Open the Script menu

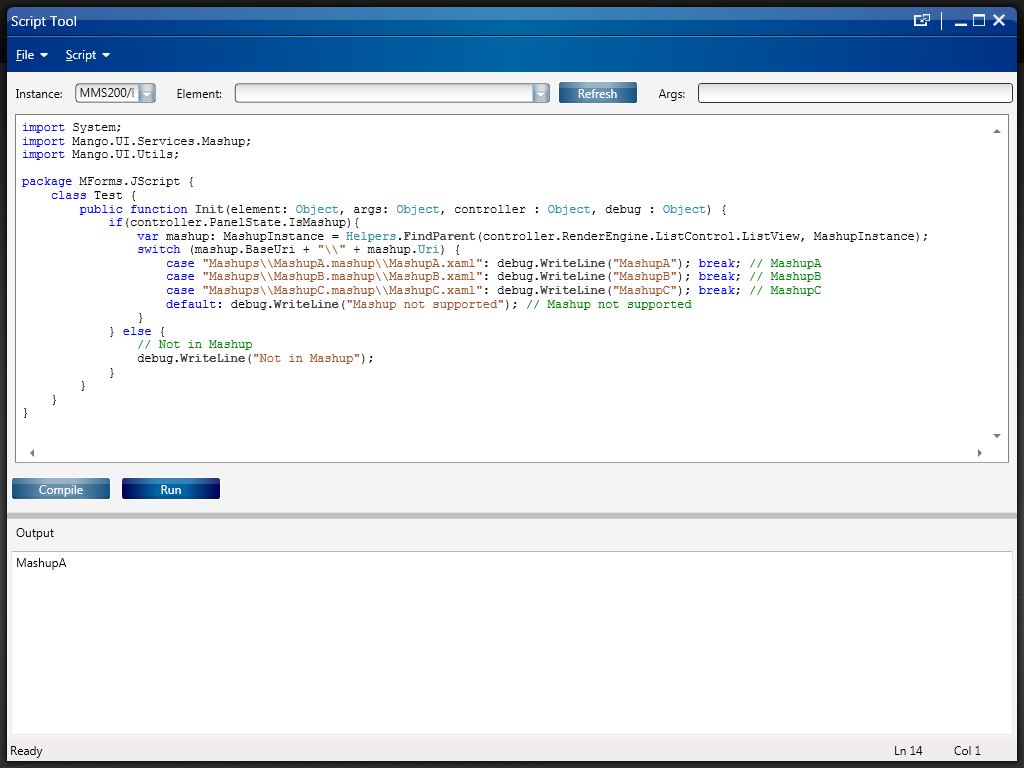pyautogui.click(x=87, y=55)
